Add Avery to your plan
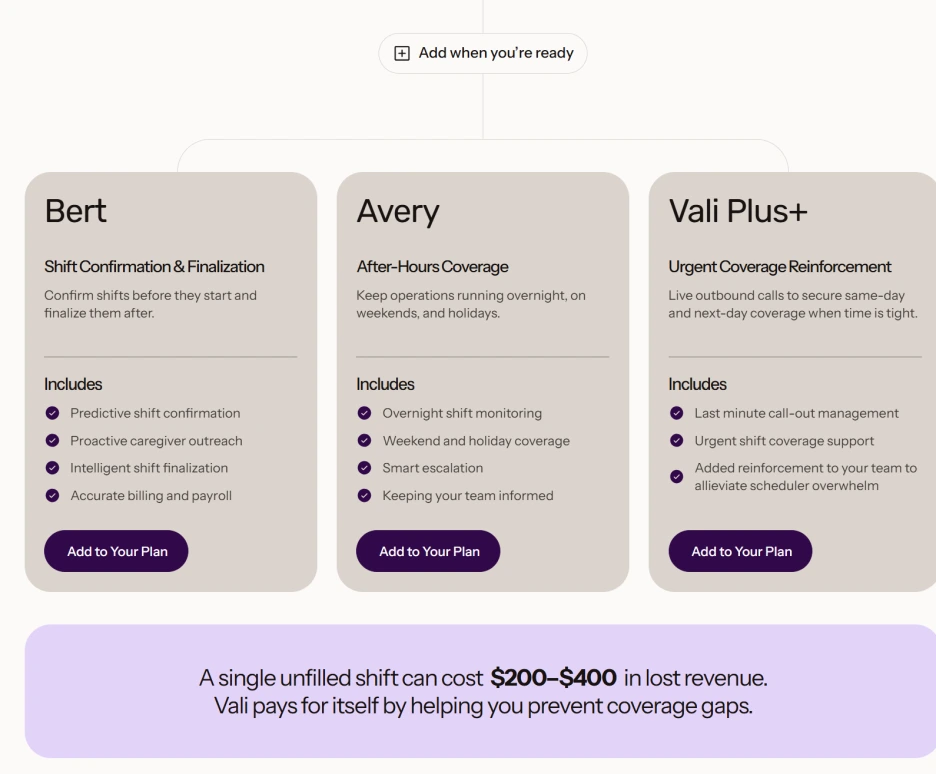The height and width of the screenshot is (774, 936). (428, 551)
